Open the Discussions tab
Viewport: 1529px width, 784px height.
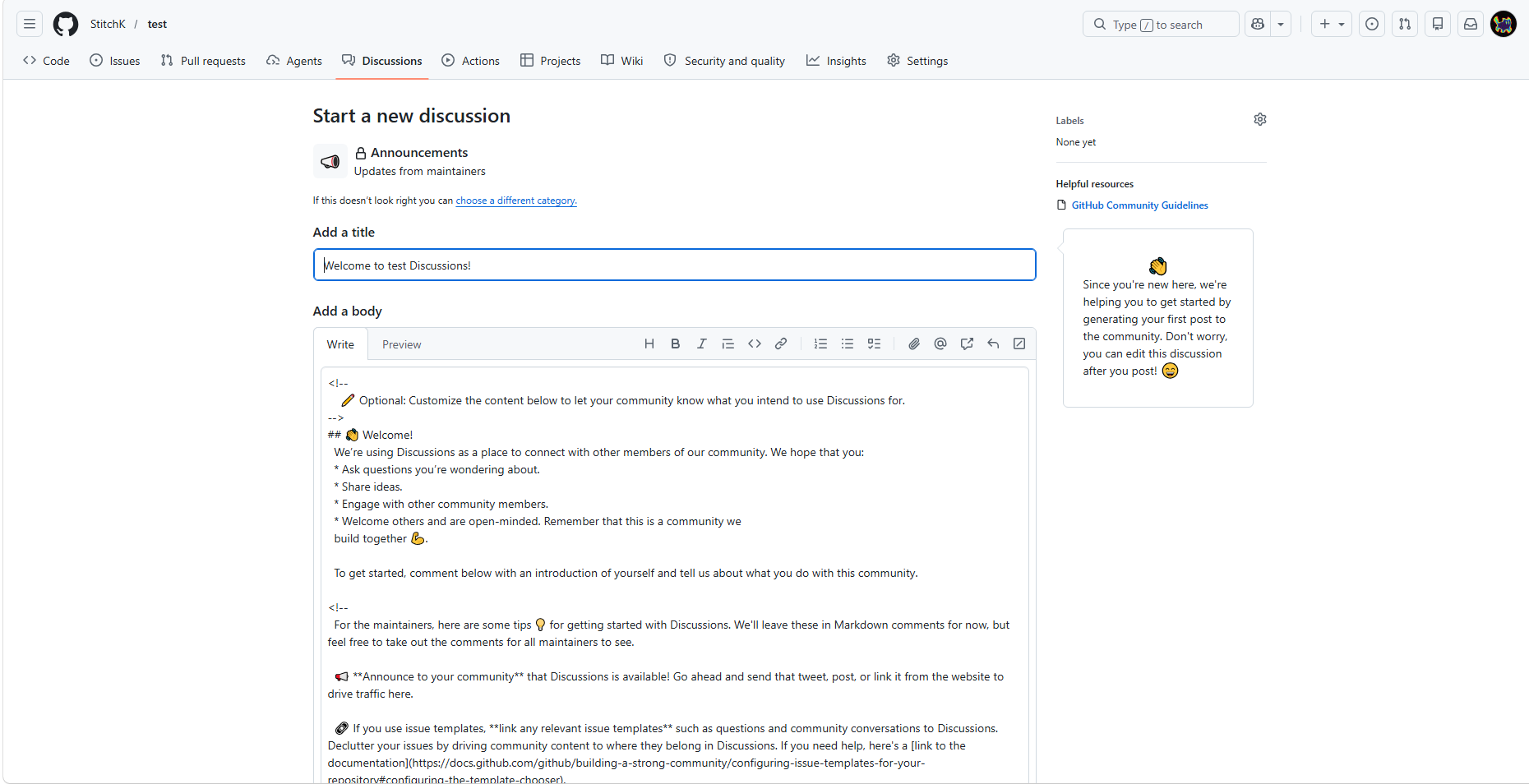click(382, 60)
